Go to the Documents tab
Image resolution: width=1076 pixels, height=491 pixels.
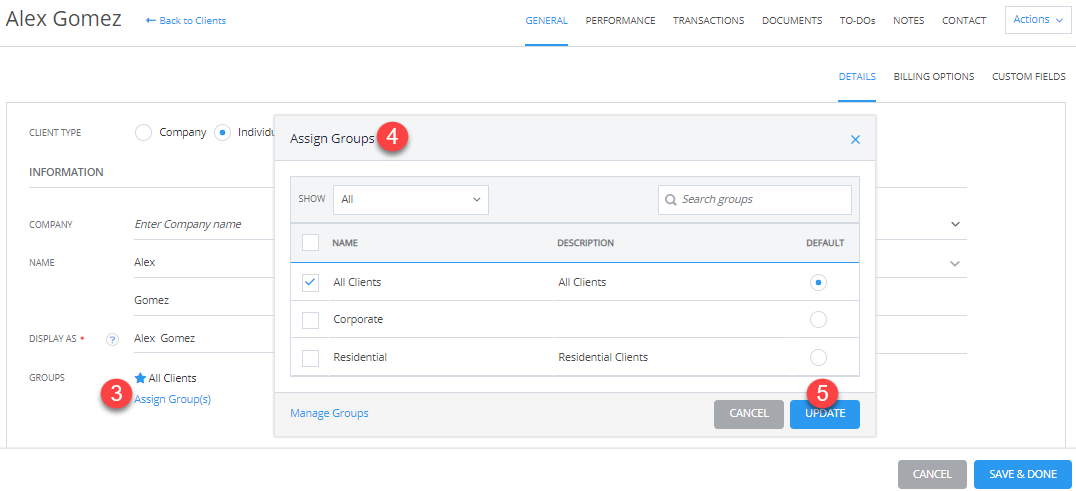792,21
